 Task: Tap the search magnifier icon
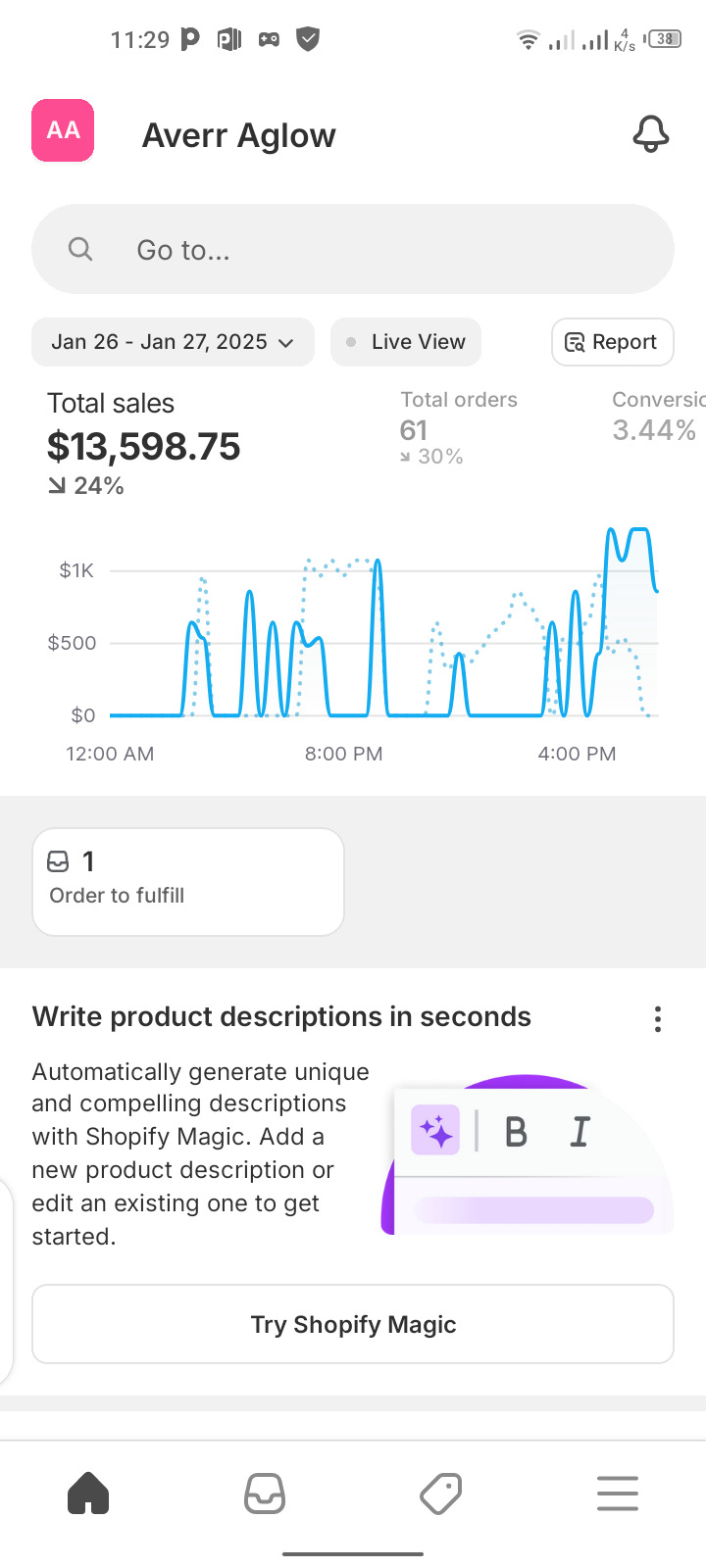pos(80,249)
